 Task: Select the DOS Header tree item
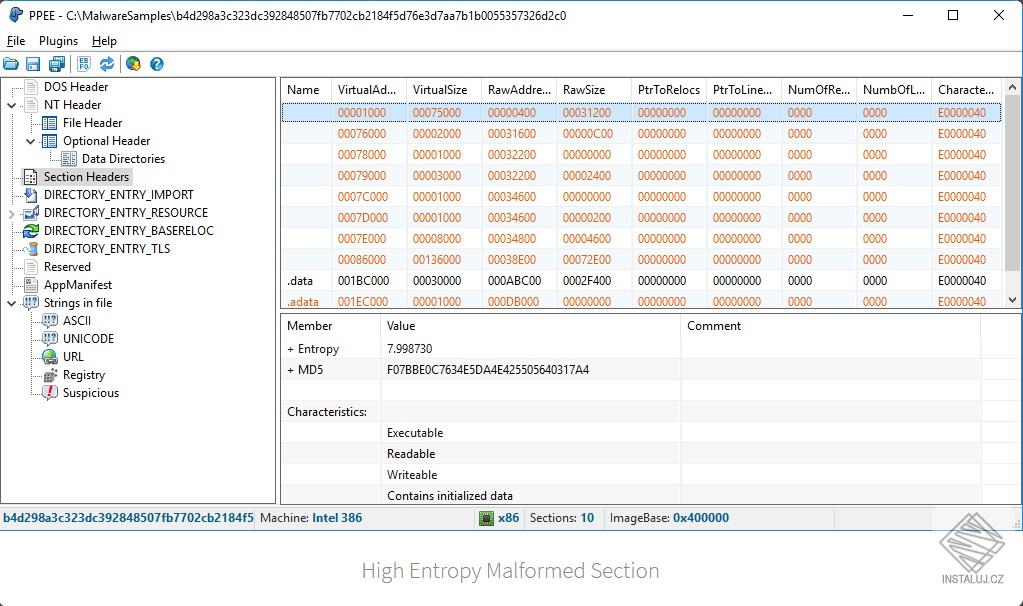76,87
